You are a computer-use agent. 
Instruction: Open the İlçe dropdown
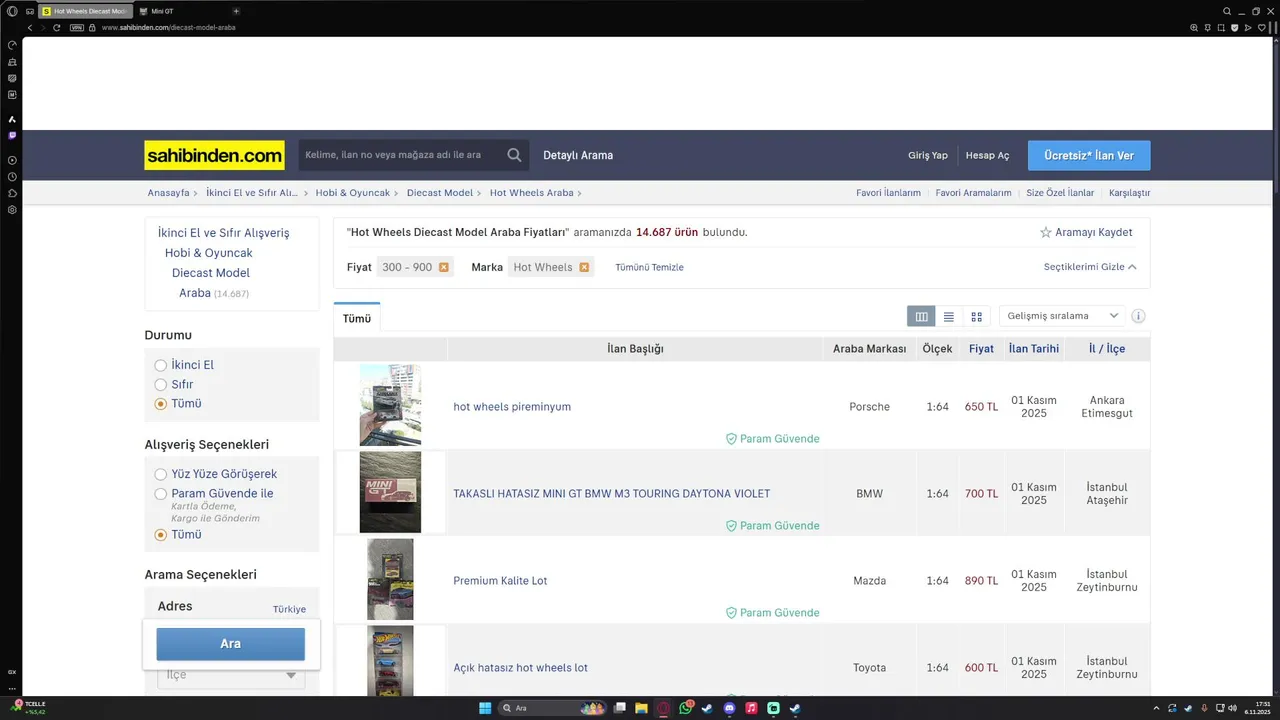coord(231,675)
